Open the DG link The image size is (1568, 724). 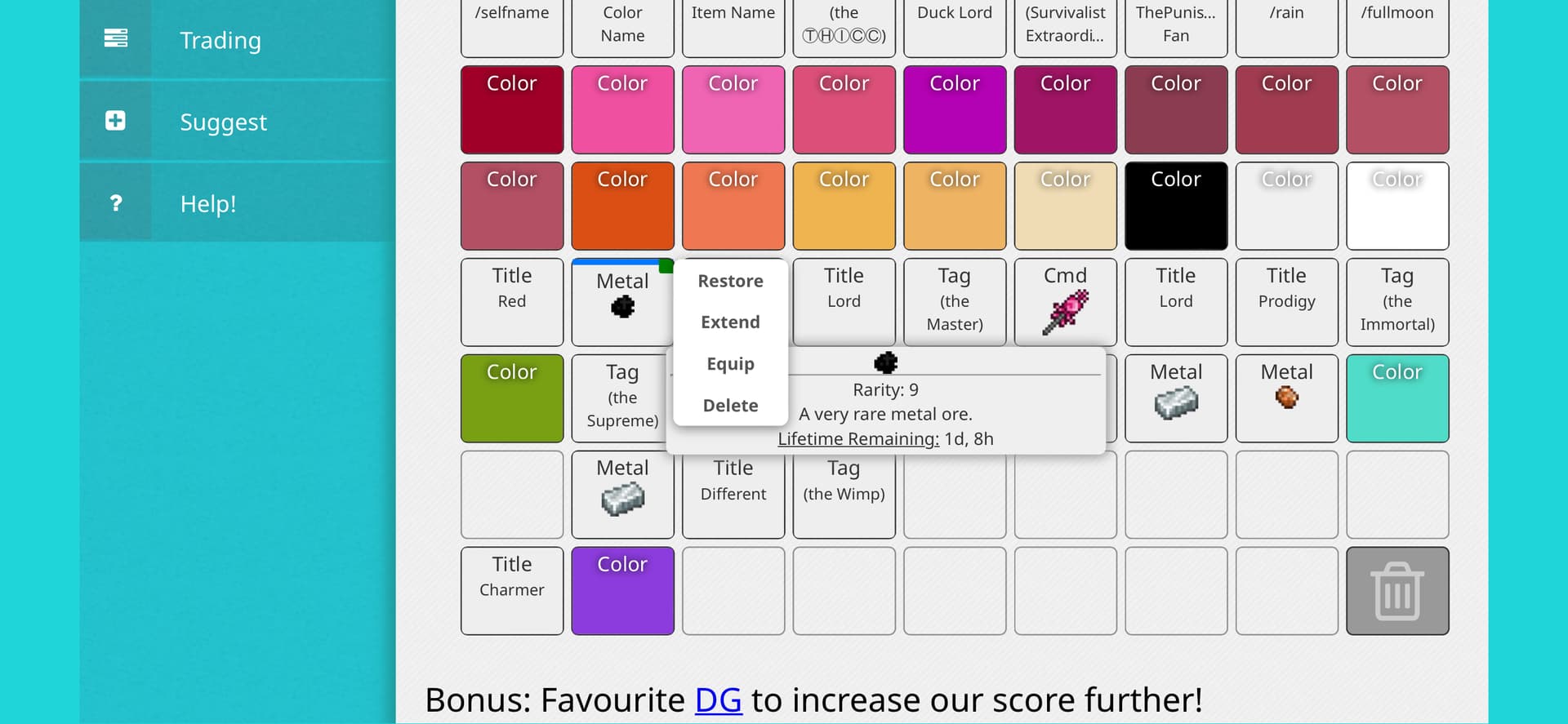pos(718,700)
